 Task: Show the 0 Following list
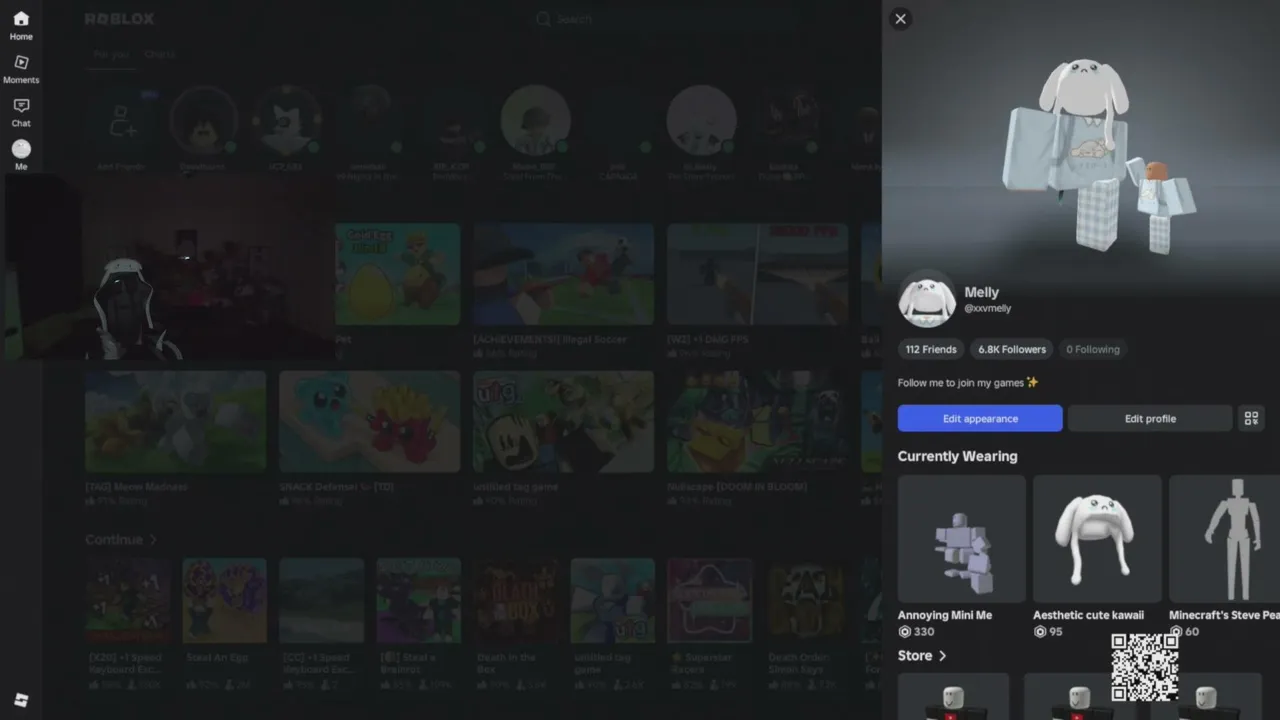pyautogui.click(x=1092, y=349)
